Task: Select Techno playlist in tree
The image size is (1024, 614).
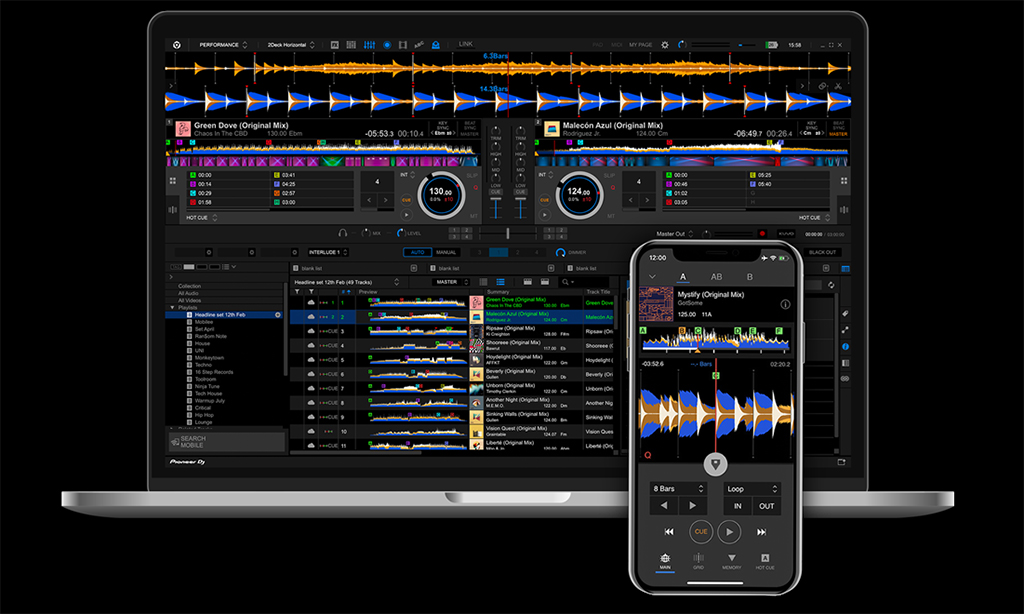Action: [x=203, y=365]
